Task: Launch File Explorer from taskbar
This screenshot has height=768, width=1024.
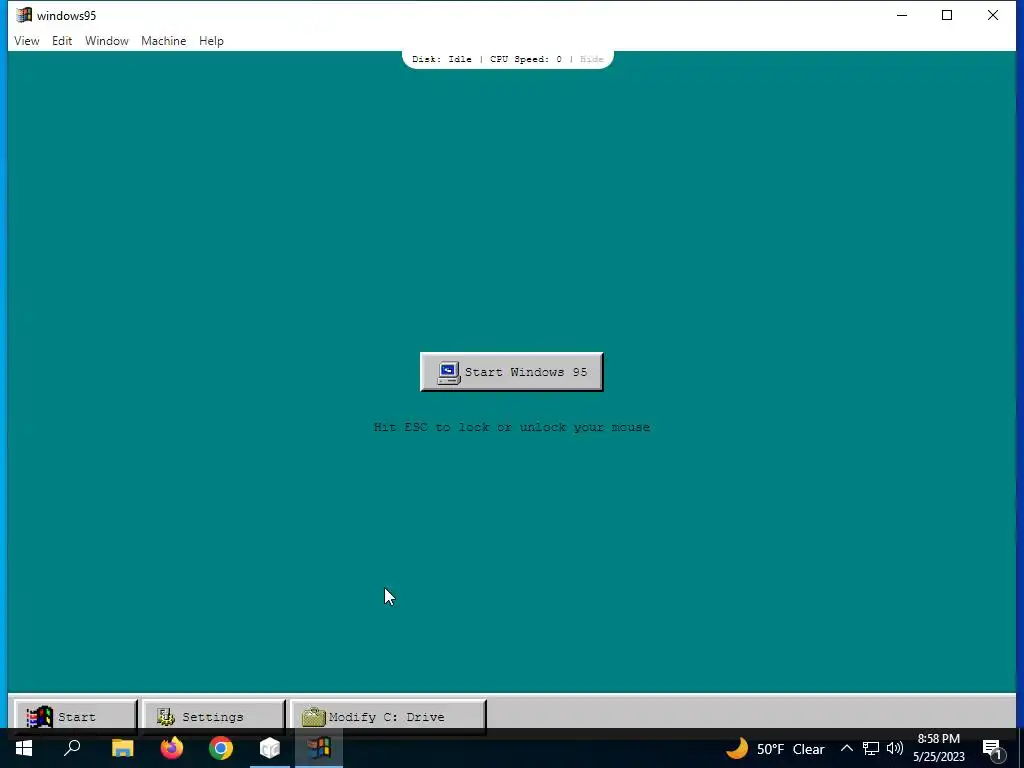Action: tap(122, 748)
